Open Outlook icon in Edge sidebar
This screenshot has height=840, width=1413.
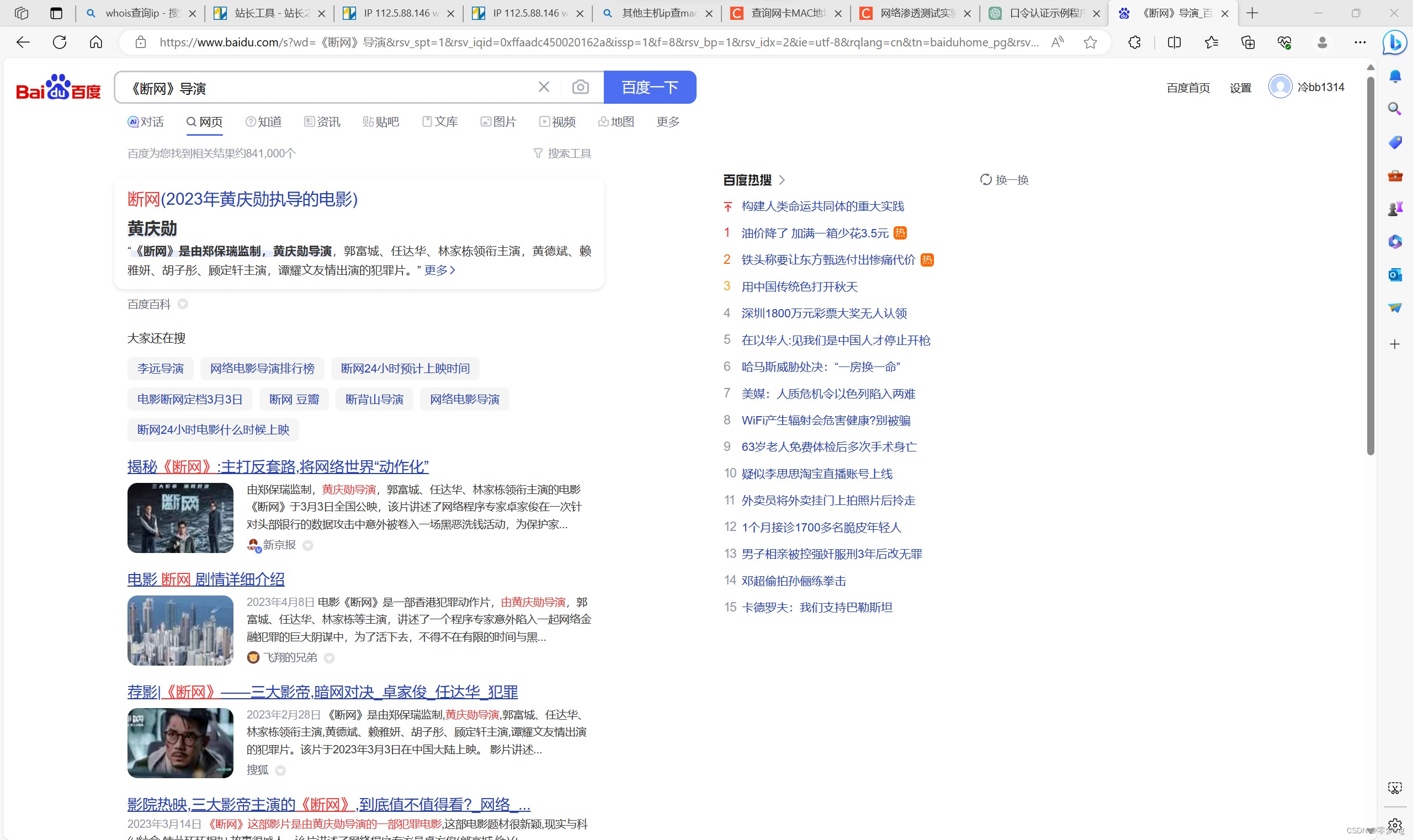tap(1394, 275)
